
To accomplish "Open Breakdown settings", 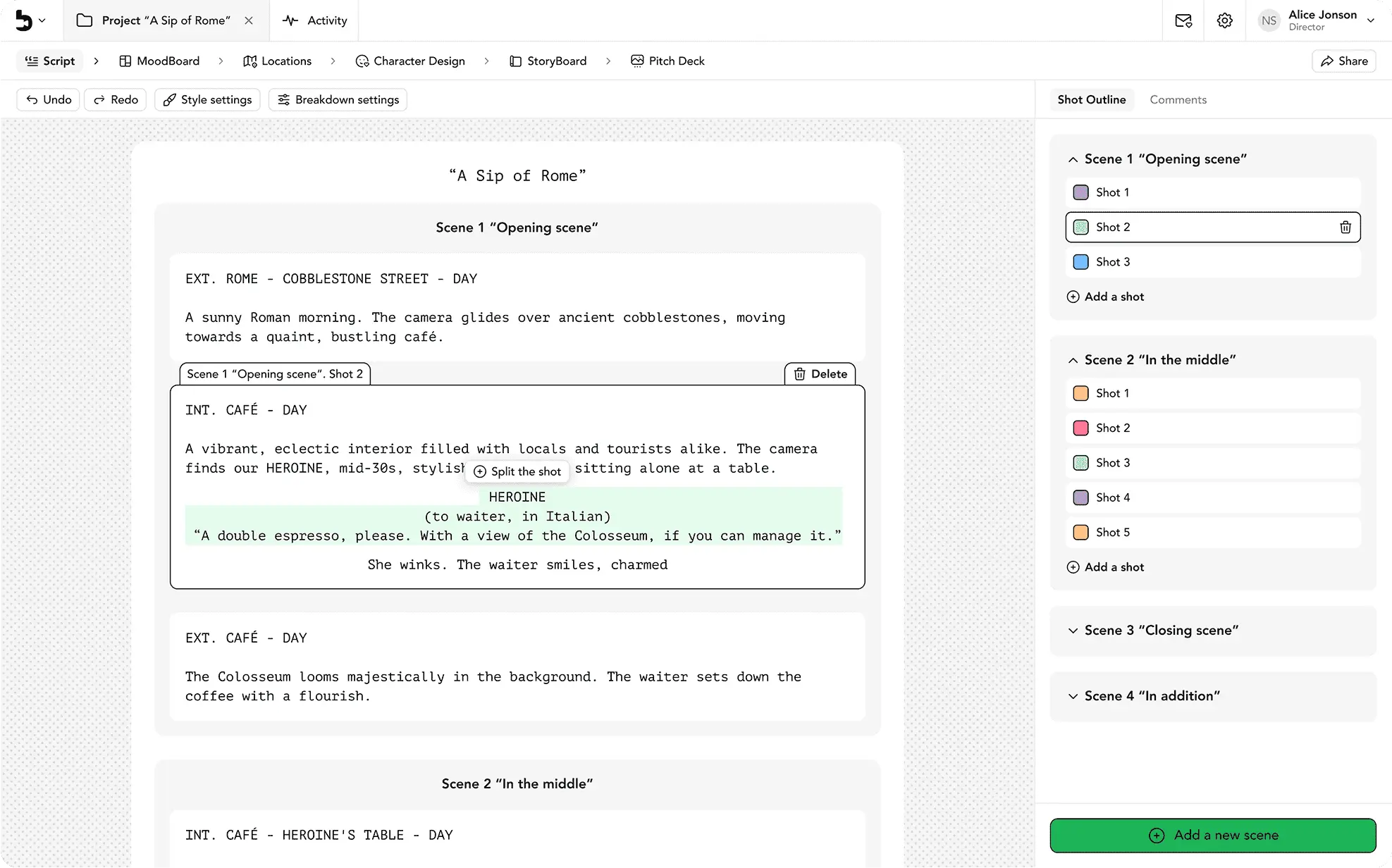I will 338,99.
